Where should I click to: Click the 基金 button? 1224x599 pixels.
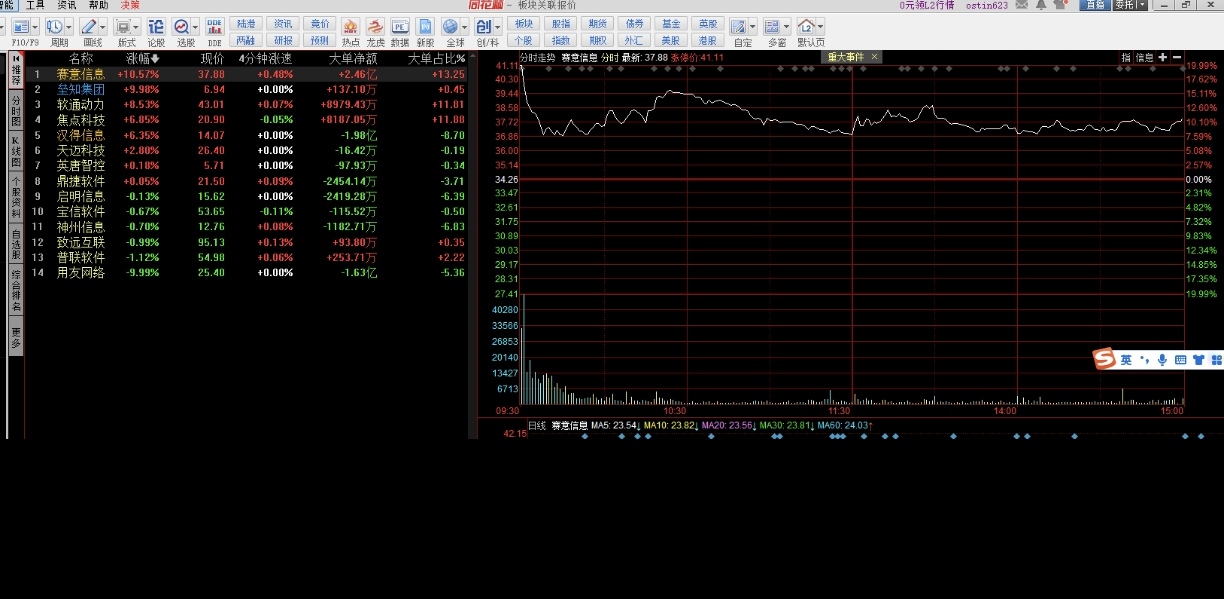click(671, 23)
